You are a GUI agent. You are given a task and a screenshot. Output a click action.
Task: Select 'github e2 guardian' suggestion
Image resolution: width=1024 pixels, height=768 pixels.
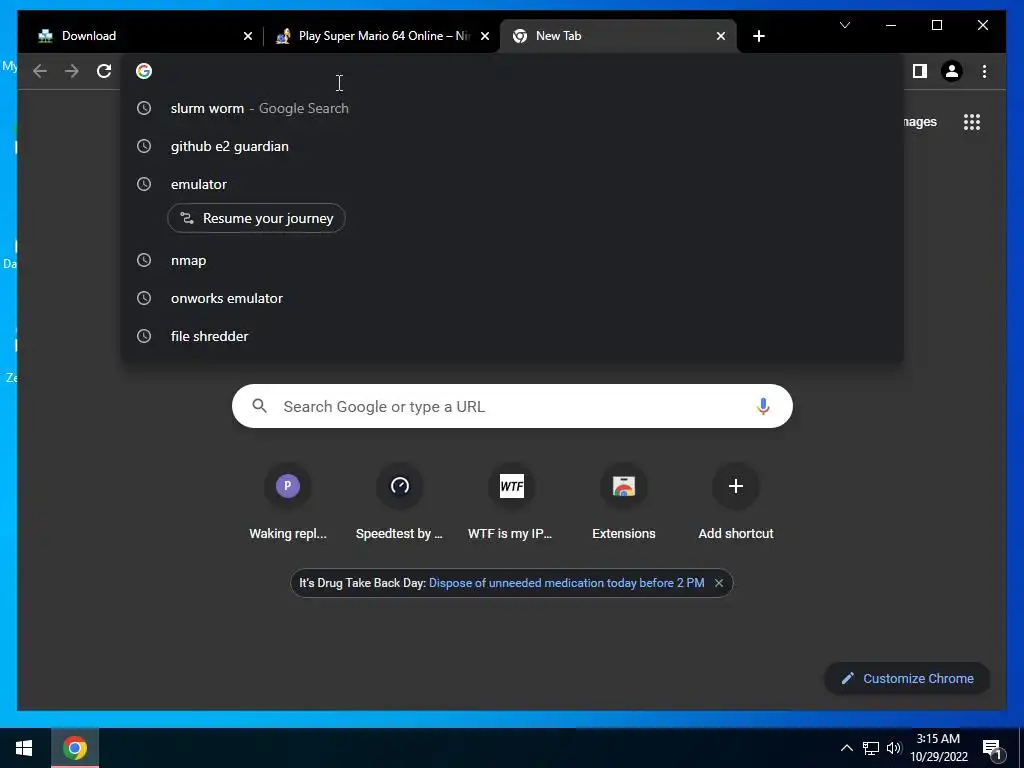(513, 146)
